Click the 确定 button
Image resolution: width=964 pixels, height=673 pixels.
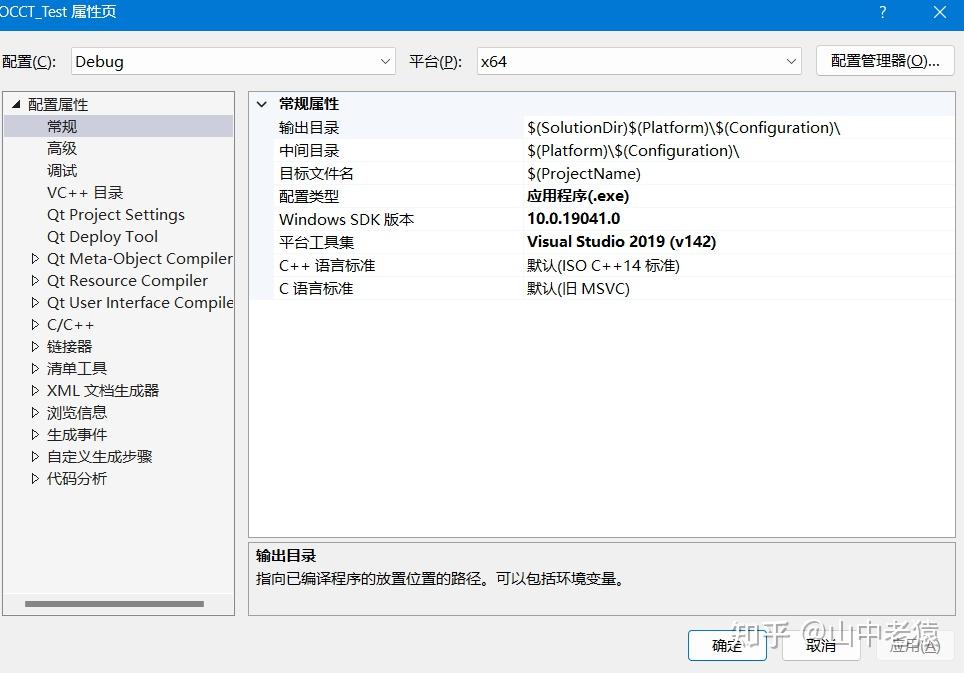[x=727, y=646]
